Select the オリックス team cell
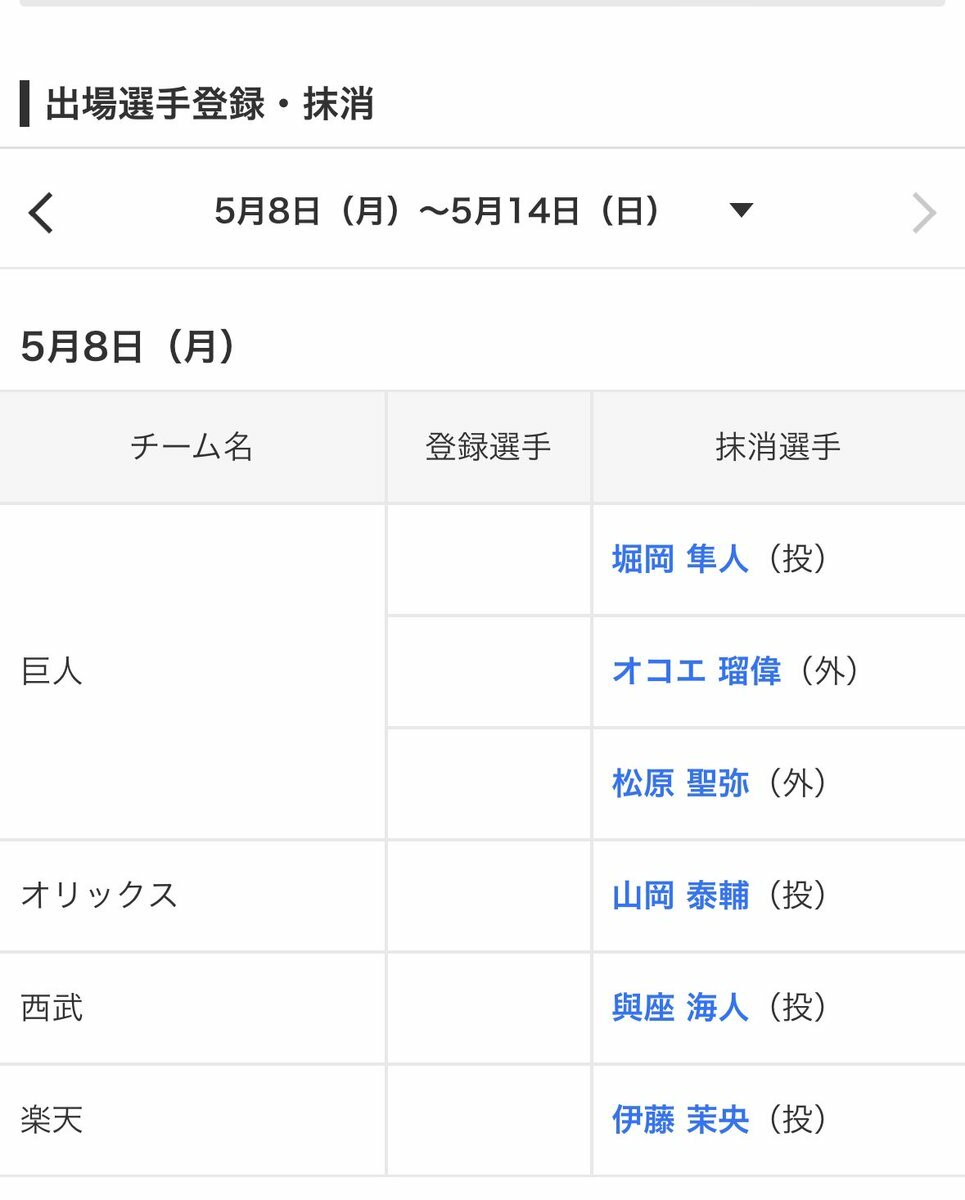Image resolution: width=965 pixels, height=1200 pixels. tap(99, 895)
